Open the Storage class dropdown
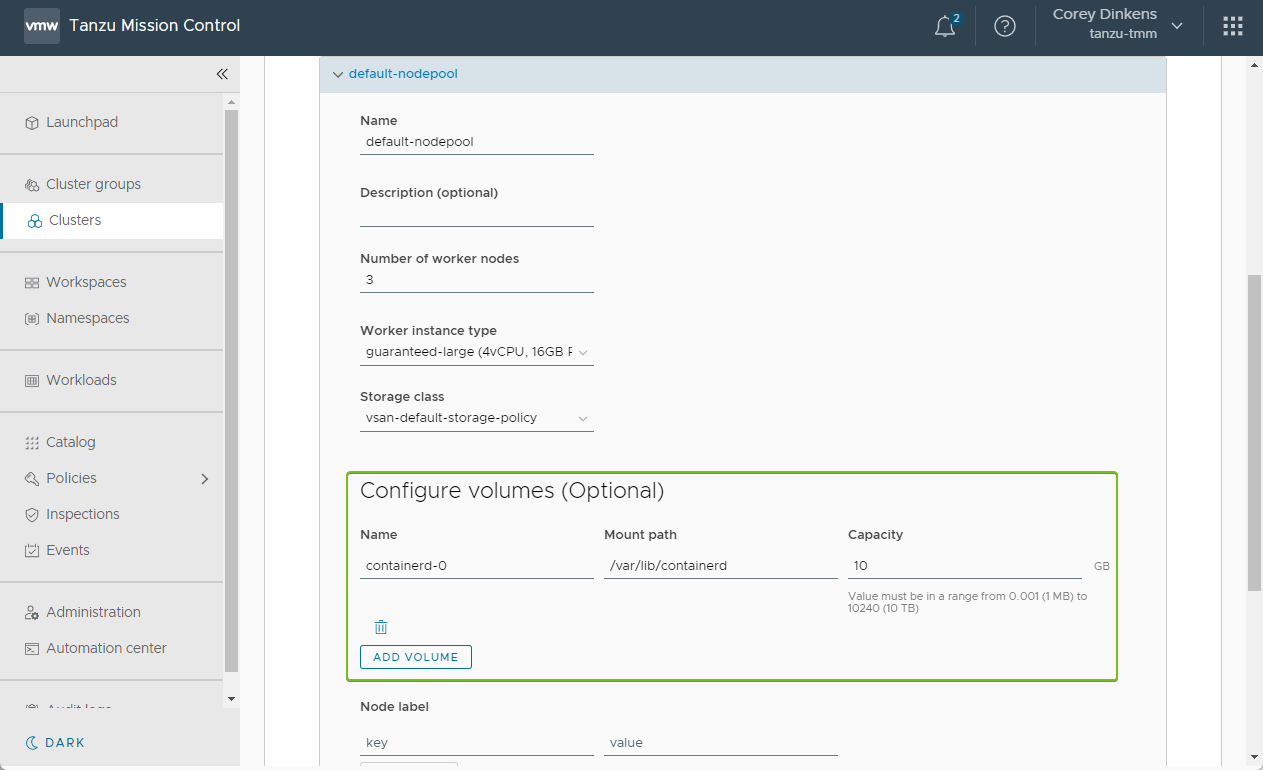 tap(476, 418)
